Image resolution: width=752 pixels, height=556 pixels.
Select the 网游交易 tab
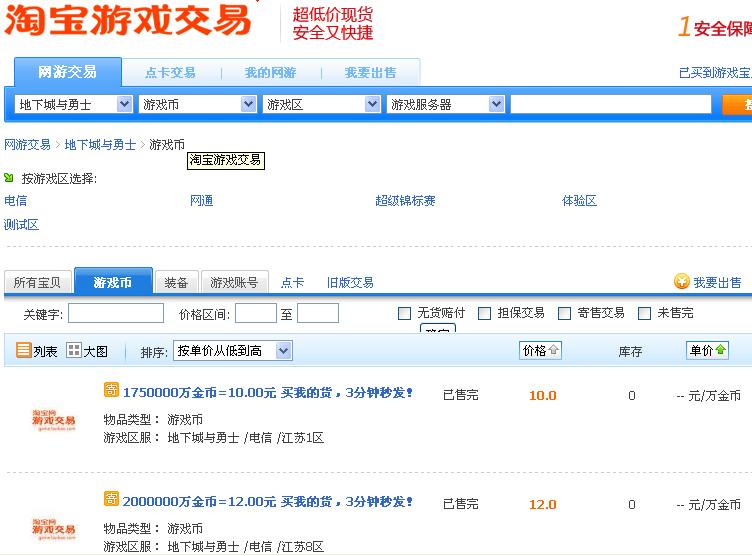(68, 72)
